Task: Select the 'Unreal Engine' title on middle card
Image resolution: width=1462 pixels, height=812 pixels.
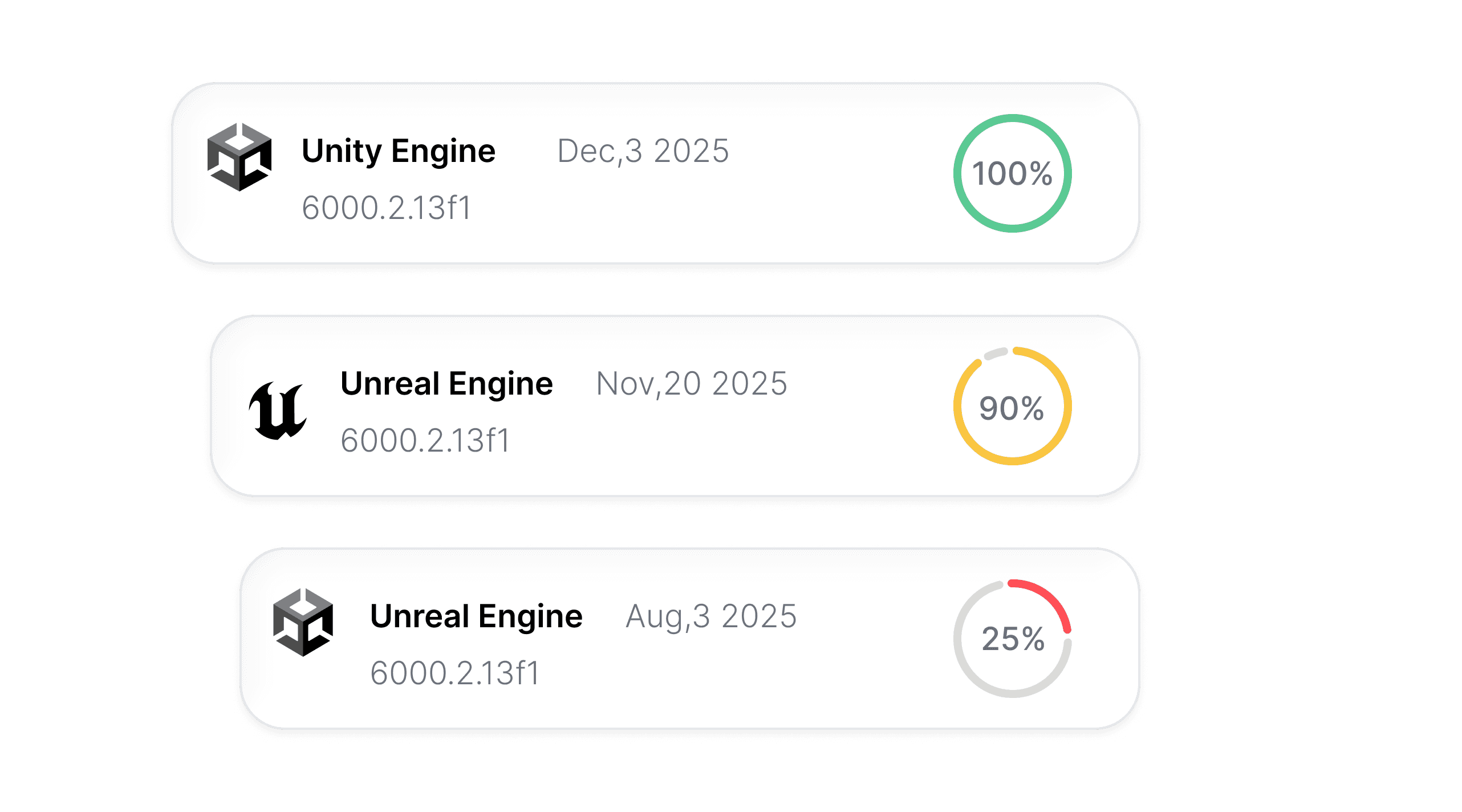Action: click(446, 384)
